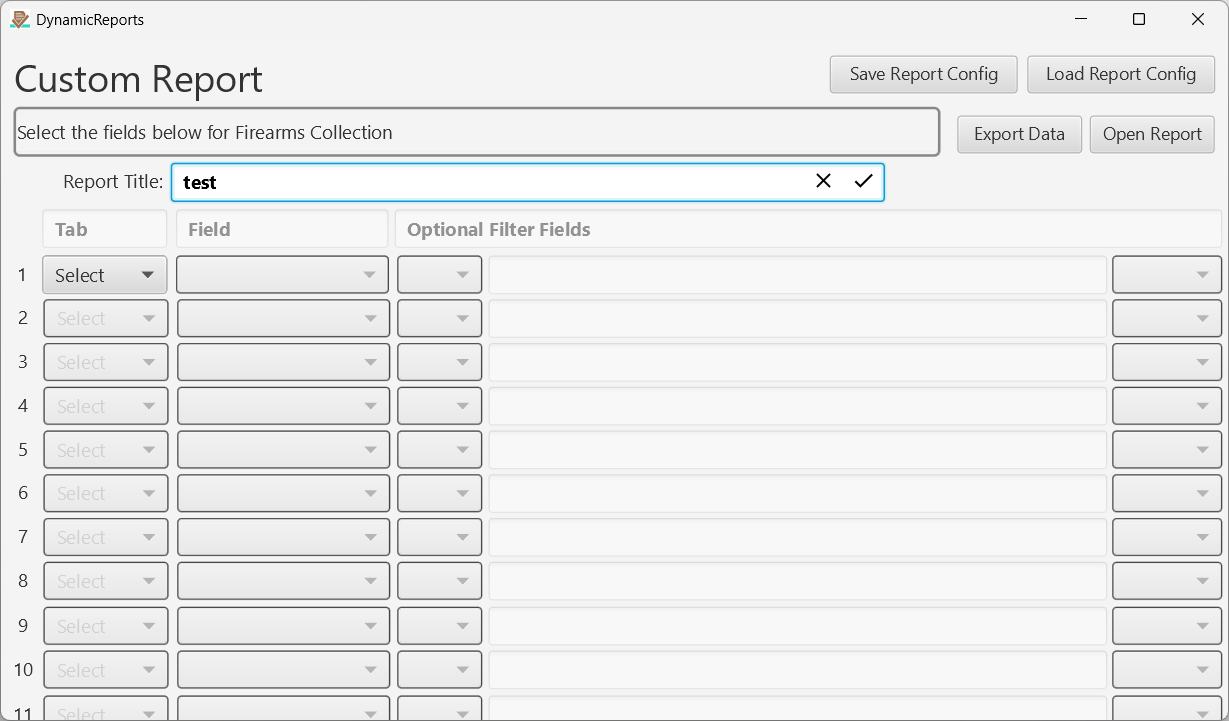
Task: Open the row 2 Field dropdown
Action: pyautogui.click(x=282, y=318)
